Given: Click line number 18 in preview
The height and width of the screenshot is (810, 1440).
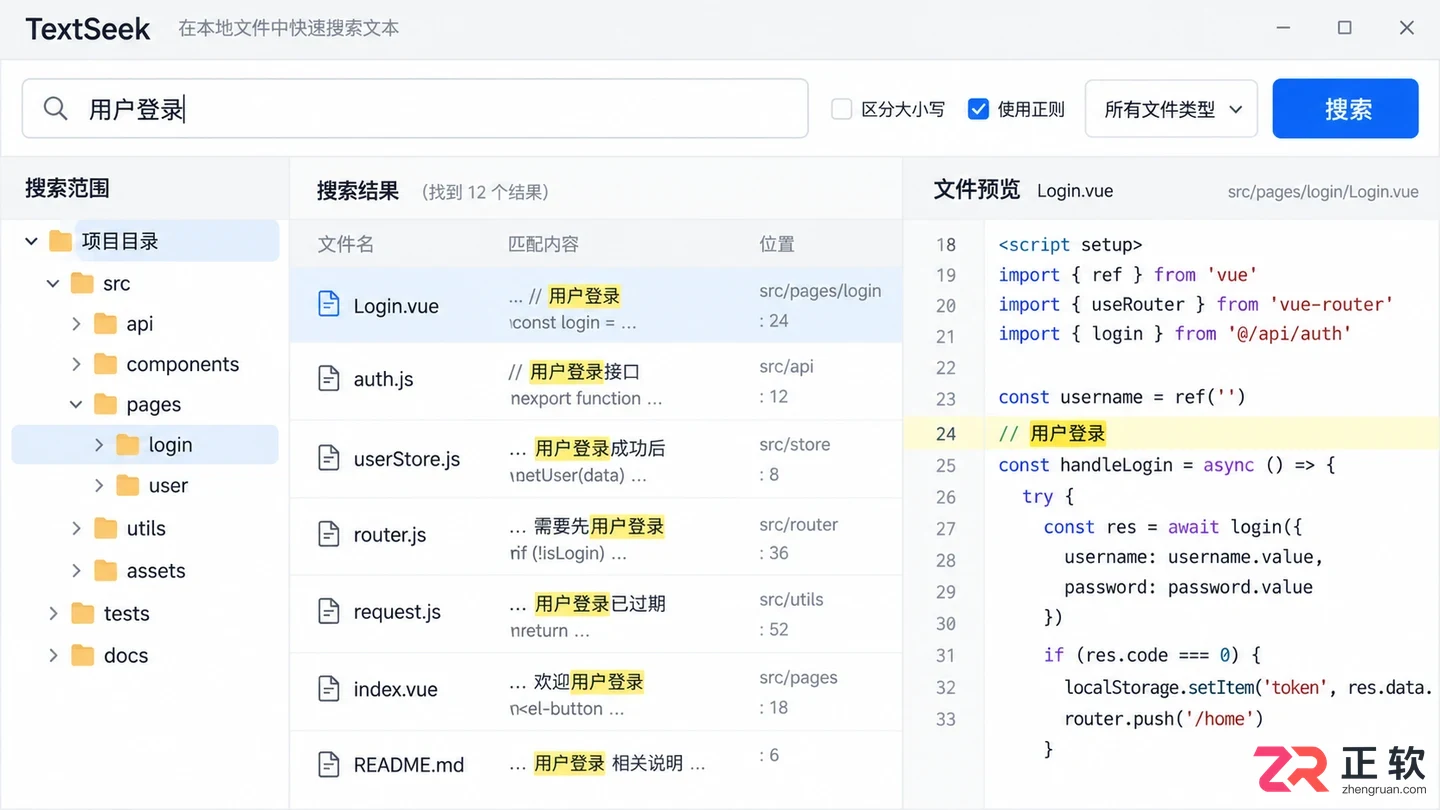Looking at the screenshot, I should pos(946,245).
